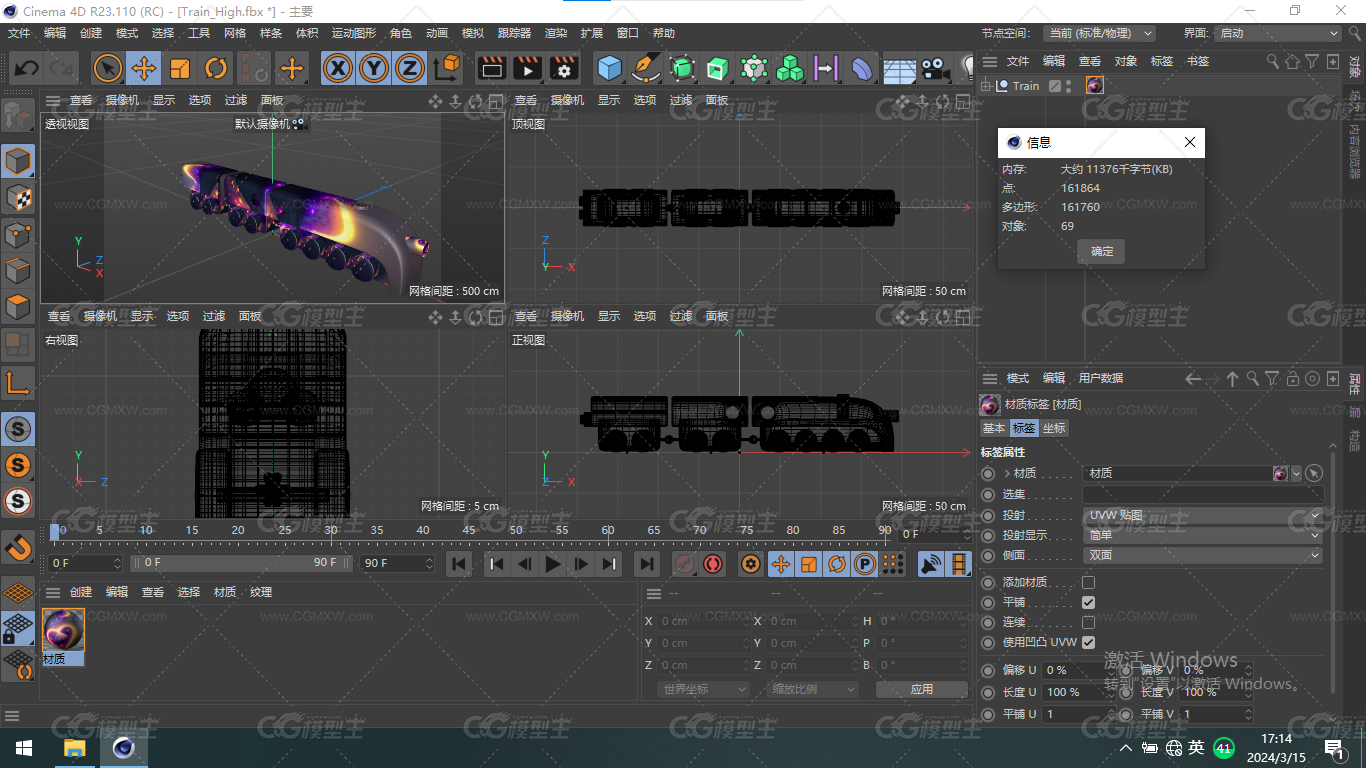Screen dimensions: 1366x768
Task: Open the 世界坐标 dropdown
Action: 703,689
